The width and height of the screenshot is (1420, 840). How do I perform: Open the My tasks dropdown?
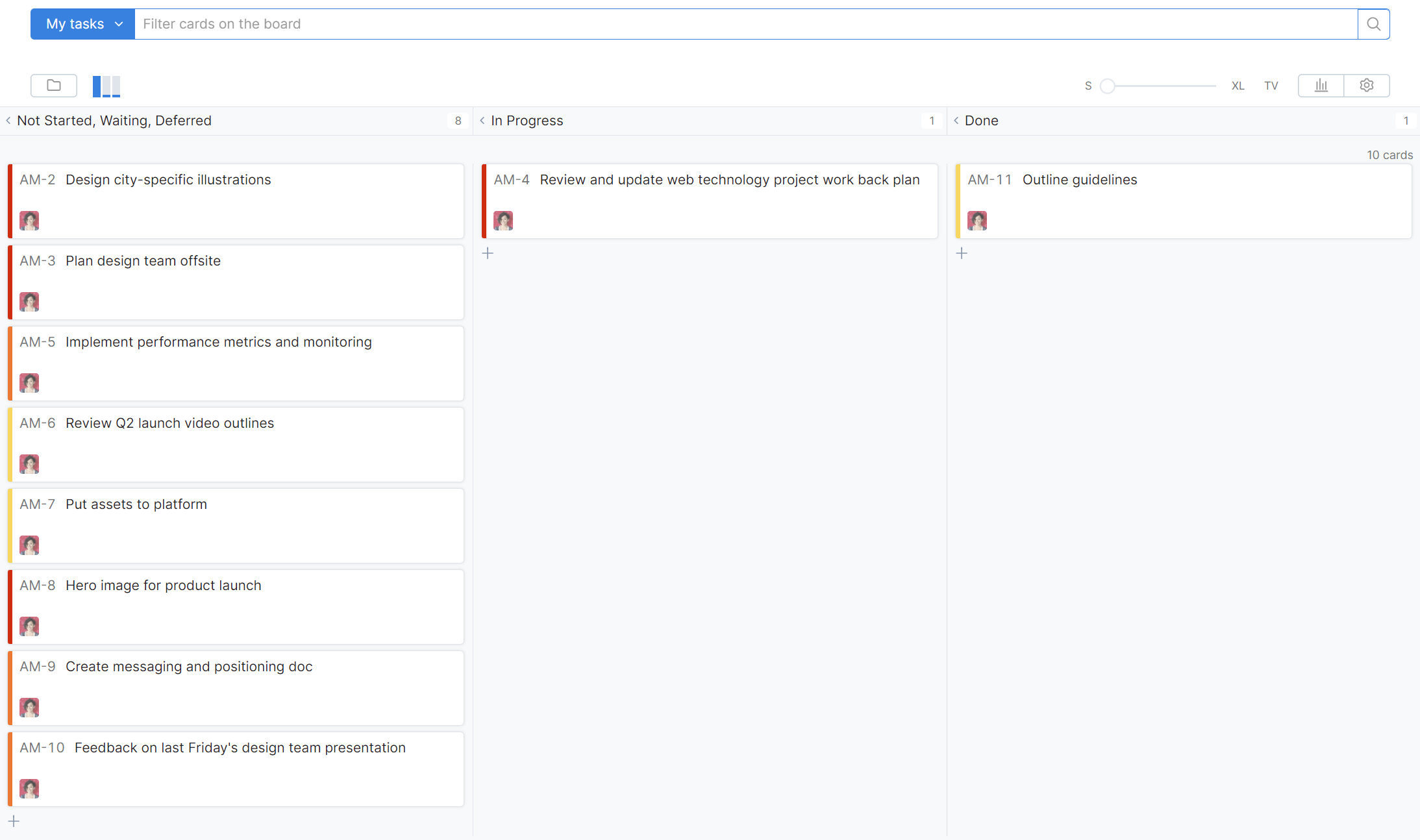click(83, 24)
